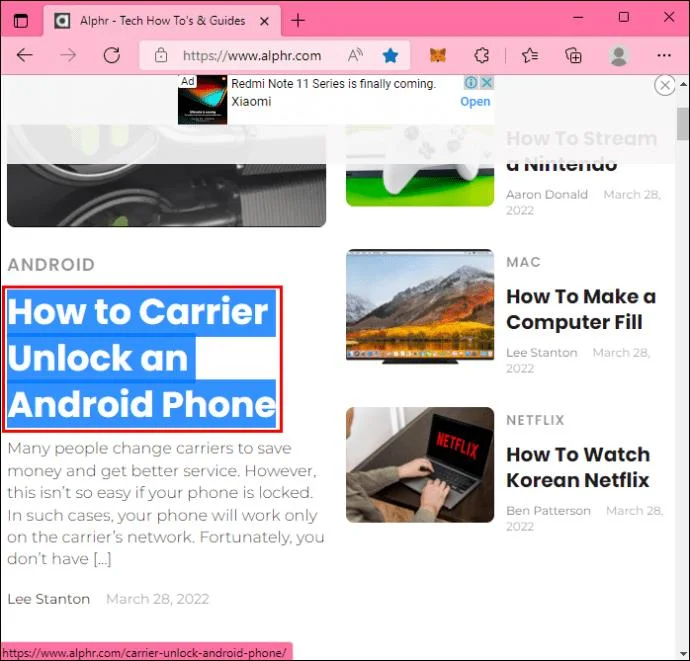Image resolution: width=690 pixels, height=661 pixels.
Task: Click the ad info icon
Action: pyautogui.click(x=470, y=82)
